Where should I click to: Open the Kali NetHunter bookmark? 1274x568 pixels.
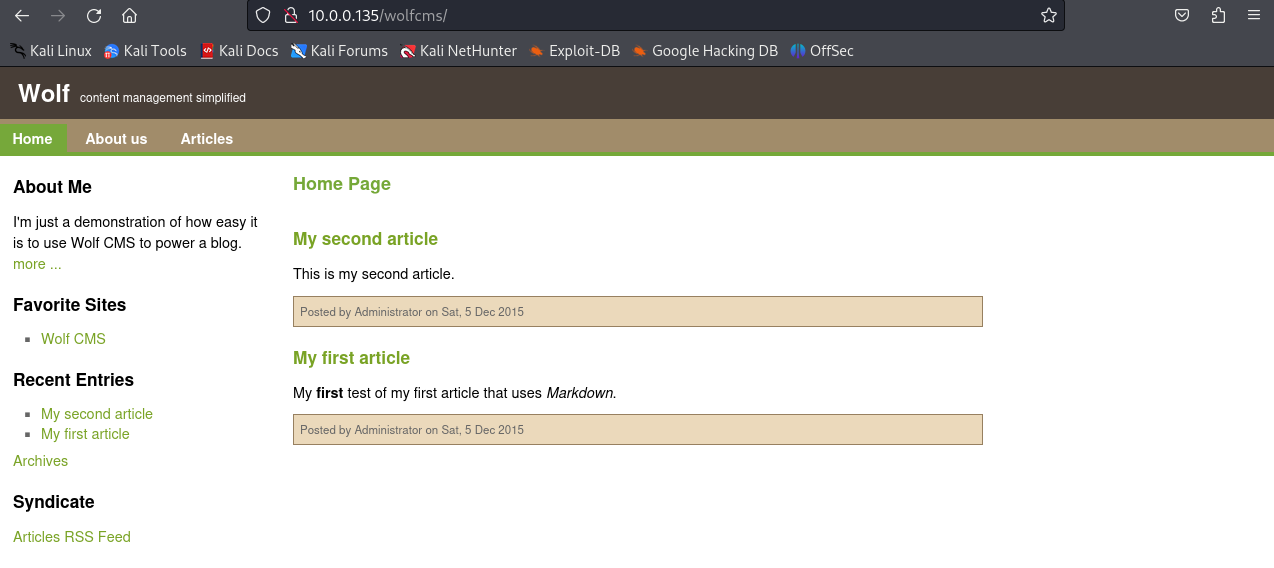pyautogui.click(x=458, y=50)
